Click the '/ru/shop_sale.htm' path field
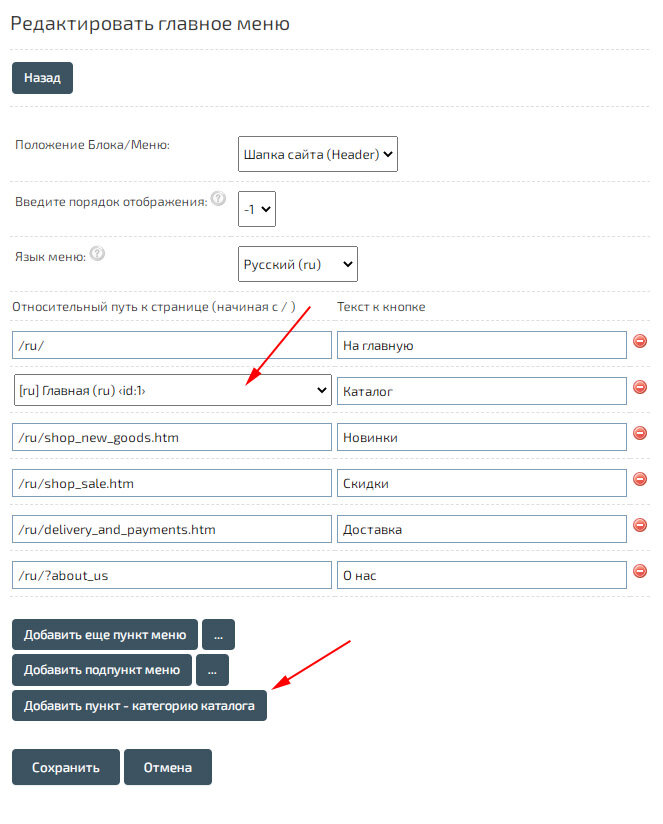The width and height of the screenshot is (663, 824). [x=173, y=483]
